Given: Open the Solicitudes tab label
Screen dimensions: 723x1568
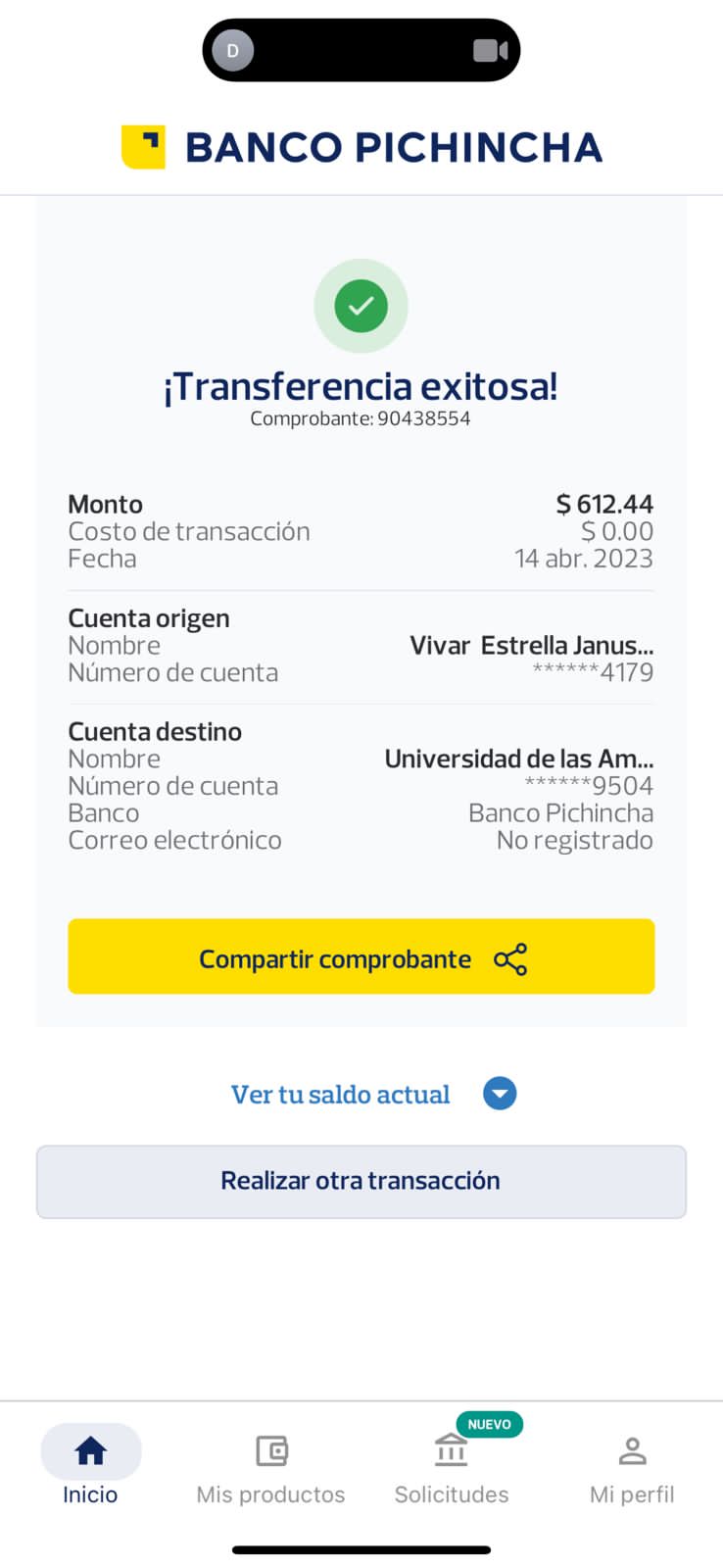Looking at the screenshot, I should pos(451,1494).
